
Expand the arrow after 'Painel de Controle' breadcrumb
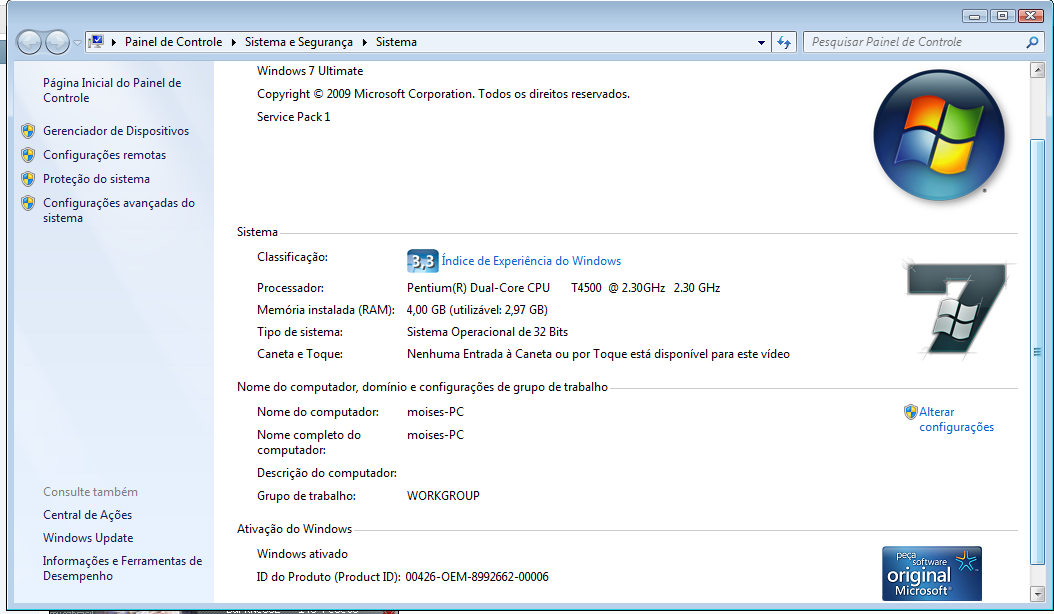(x=234, y=42)
